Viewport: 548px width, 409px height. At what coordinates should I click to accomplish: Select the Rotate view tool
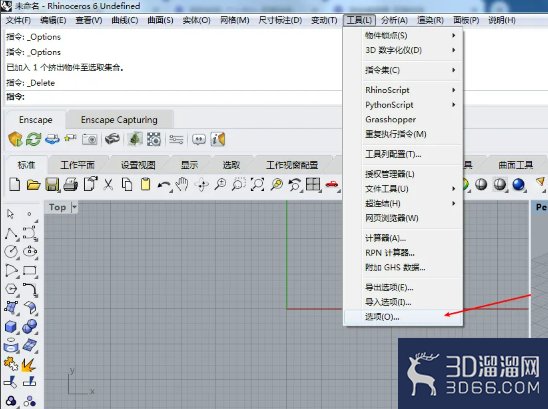click(x=202, y=184)
